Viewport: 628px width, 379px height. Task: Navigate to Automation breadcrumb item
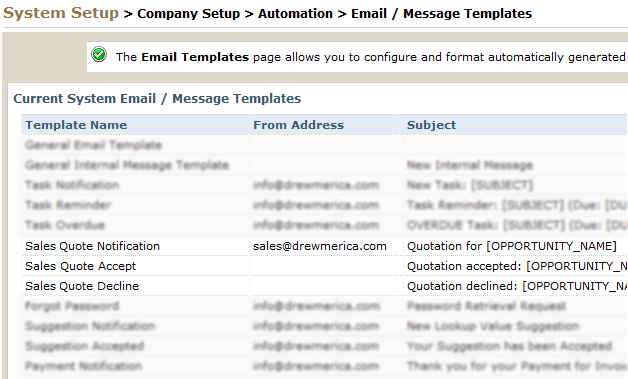click(x=295, y=14)
